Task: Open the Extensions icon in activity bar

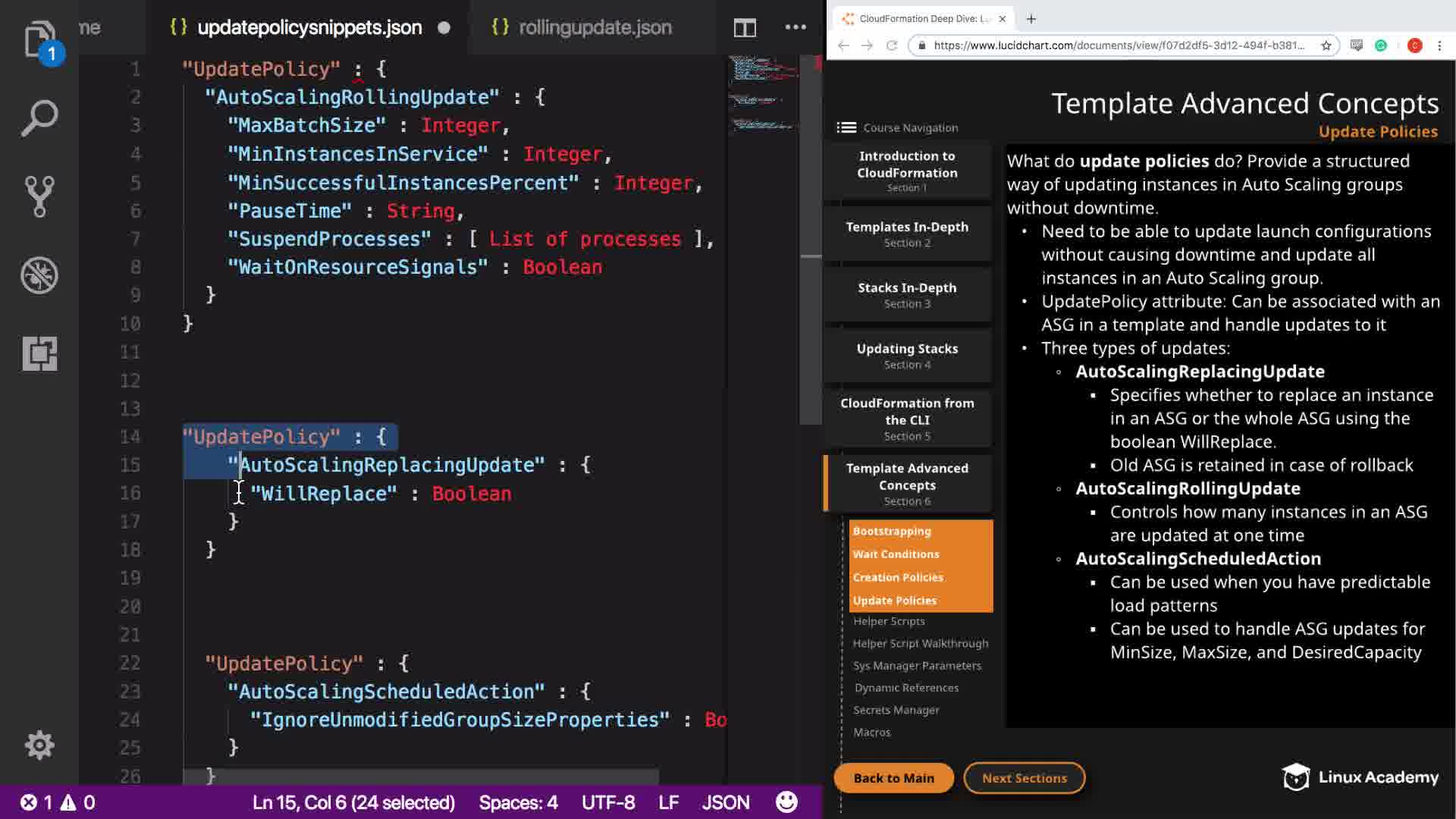Action: coord(39,353)
